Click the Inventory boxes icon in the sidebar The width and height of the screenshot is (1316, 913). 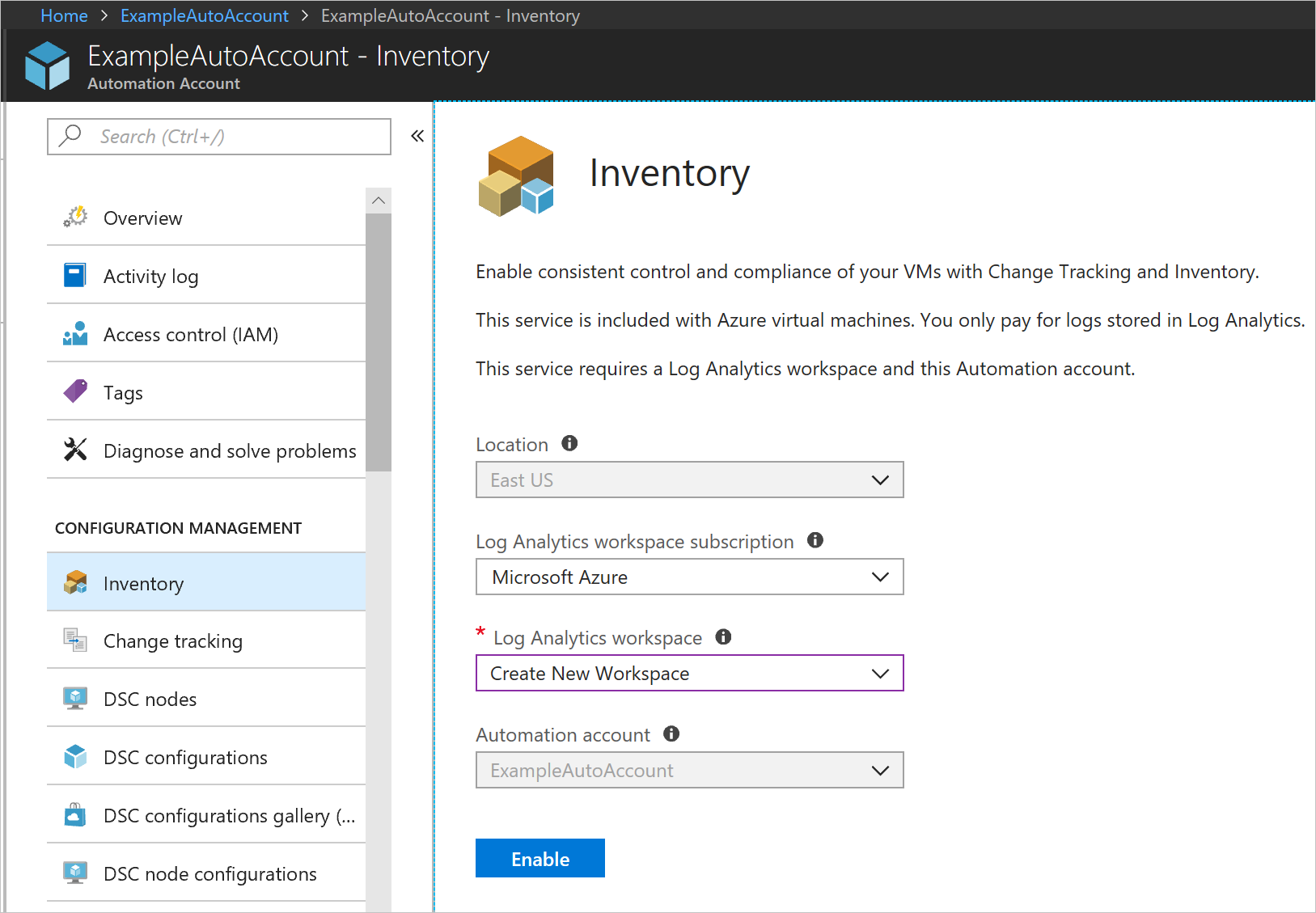click(75, 582)
